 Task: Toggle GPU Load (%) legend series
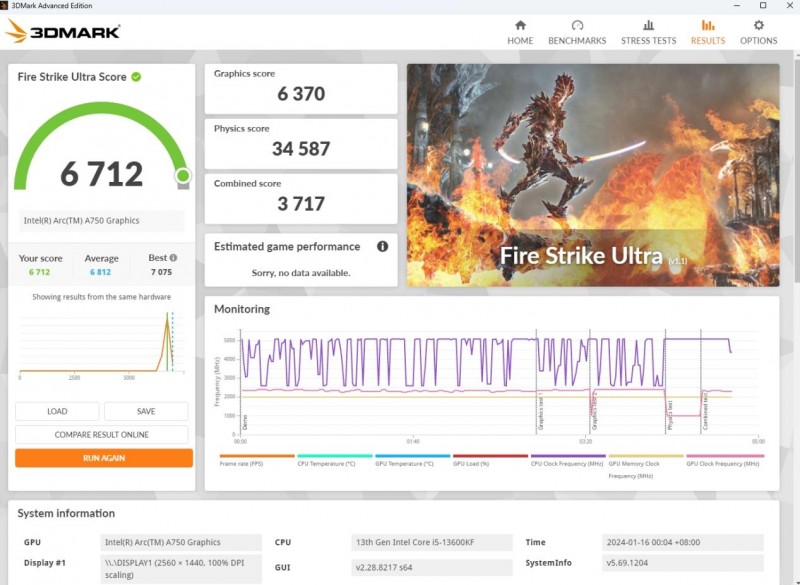coord(490,460)
